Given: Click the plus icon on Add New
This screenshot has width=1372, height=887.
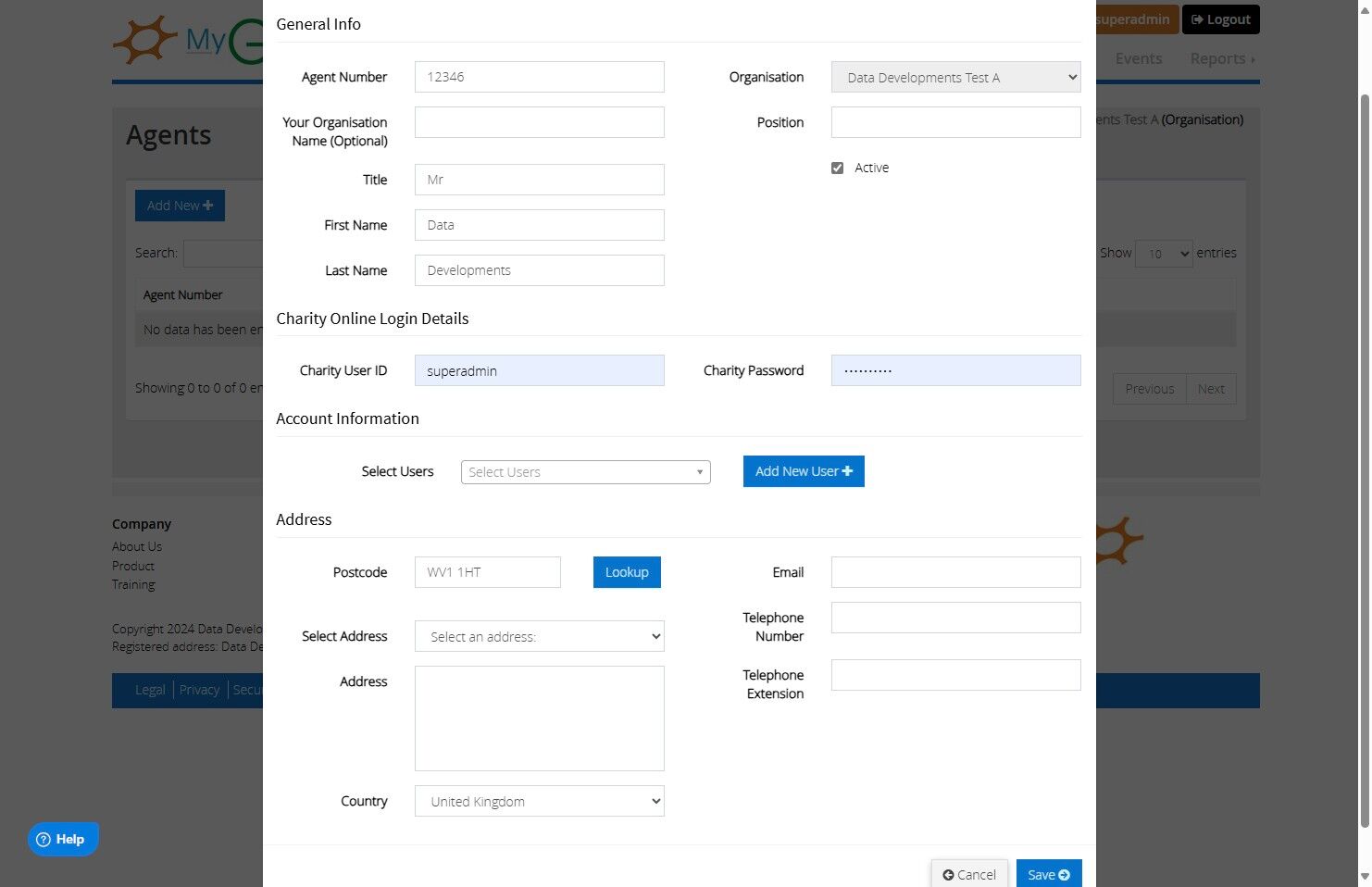Looking at the screenshot, I should (x=207, y=206).
